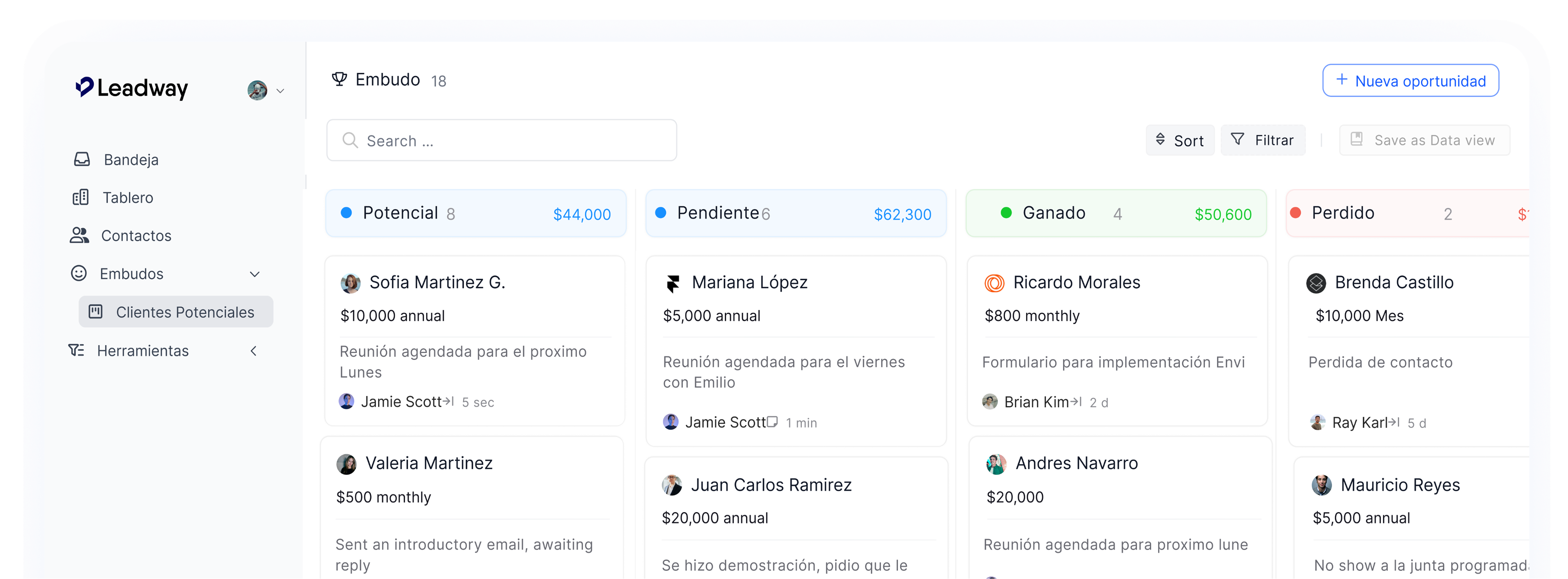Go to Tablero
Screen dimensions: 1568x579
[128, 198]
